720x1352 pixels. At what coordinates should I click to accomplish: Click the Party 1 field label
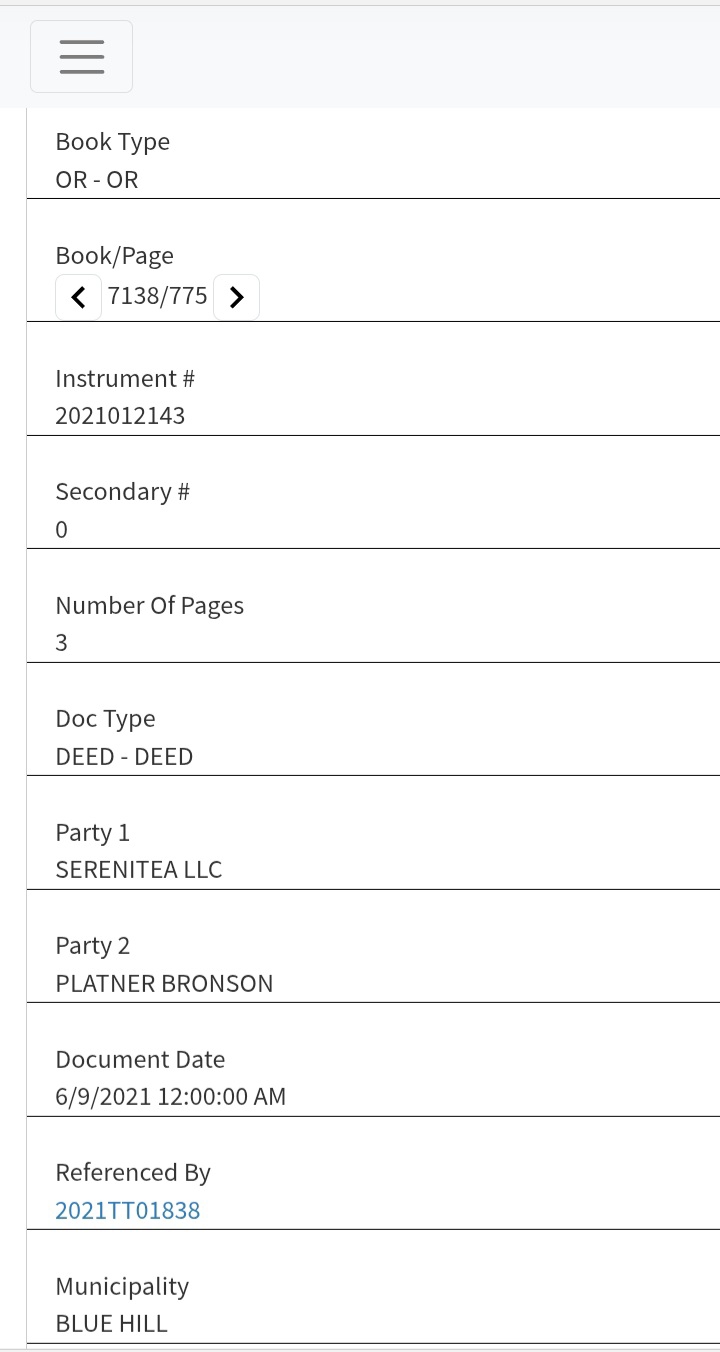(x=93, y=833)
